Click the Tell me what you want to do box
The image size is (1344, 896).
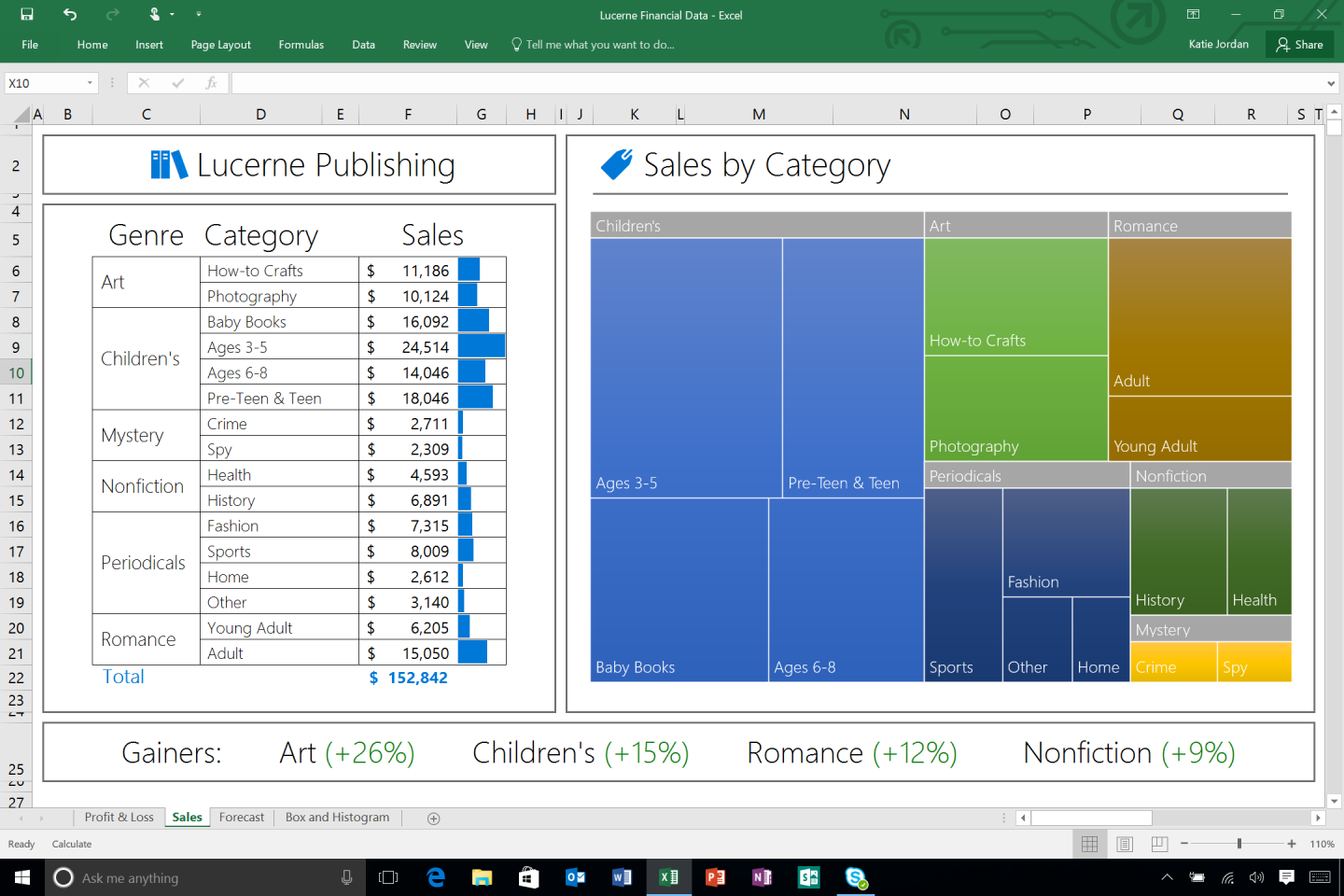pos(593,44)
